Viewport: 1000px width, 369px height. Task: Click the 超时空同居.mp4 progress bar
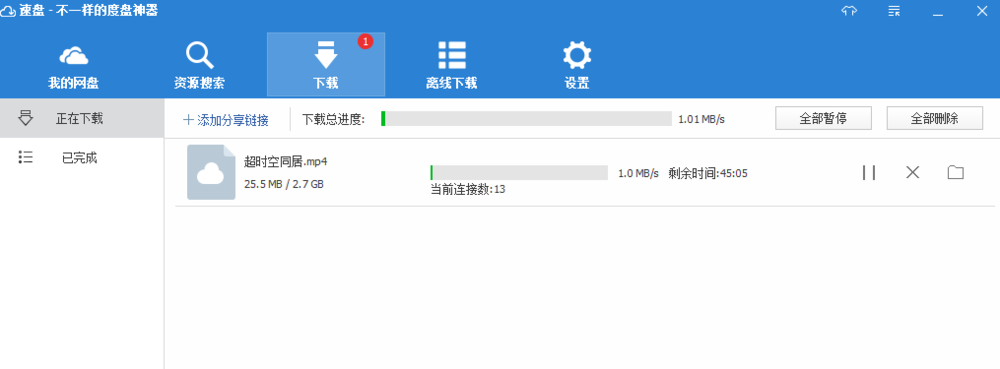click(x=519, y=173)
